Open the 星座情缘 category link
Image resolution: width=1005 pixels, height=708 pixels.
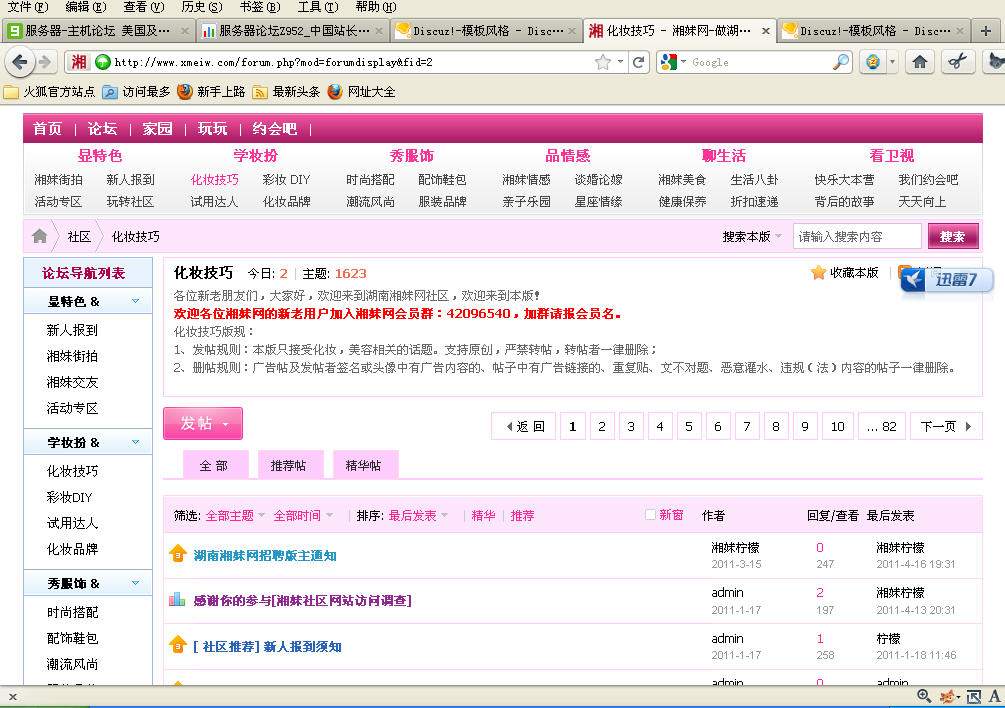pyautogui.click(x=598, y=202)
